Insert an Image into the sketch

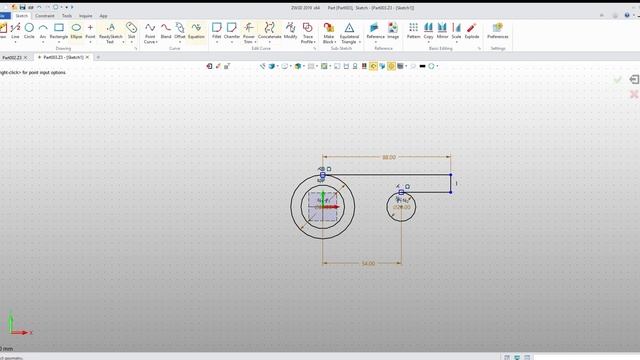click(x=393, y=31)
